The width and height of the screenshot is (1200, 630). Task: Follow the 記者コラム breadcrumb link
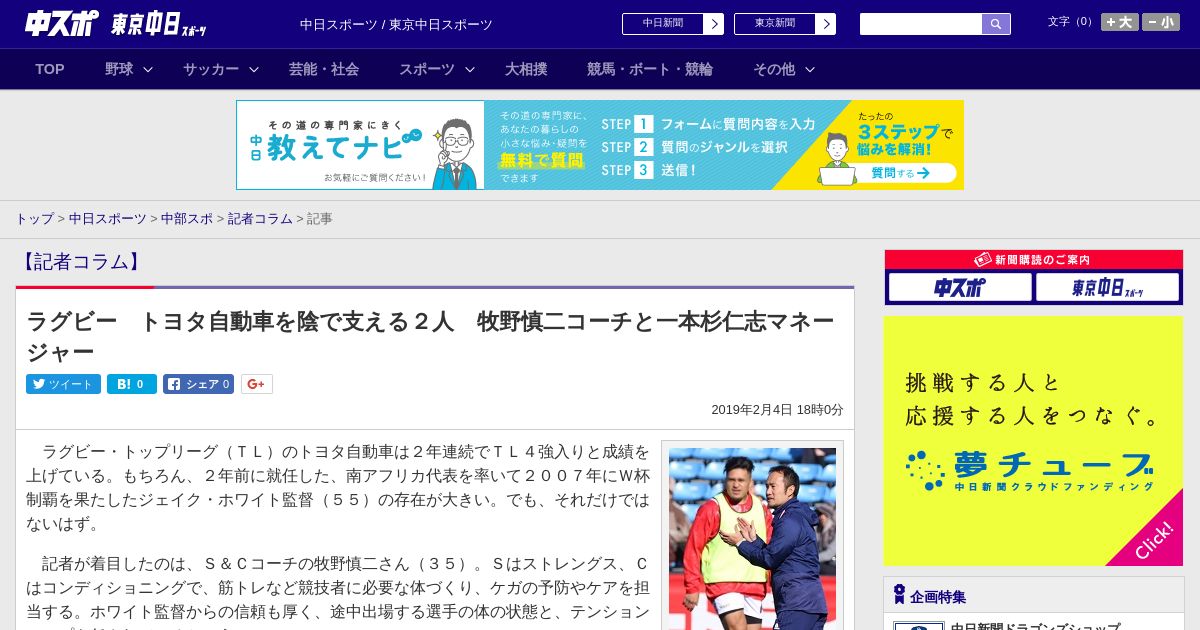260,218
